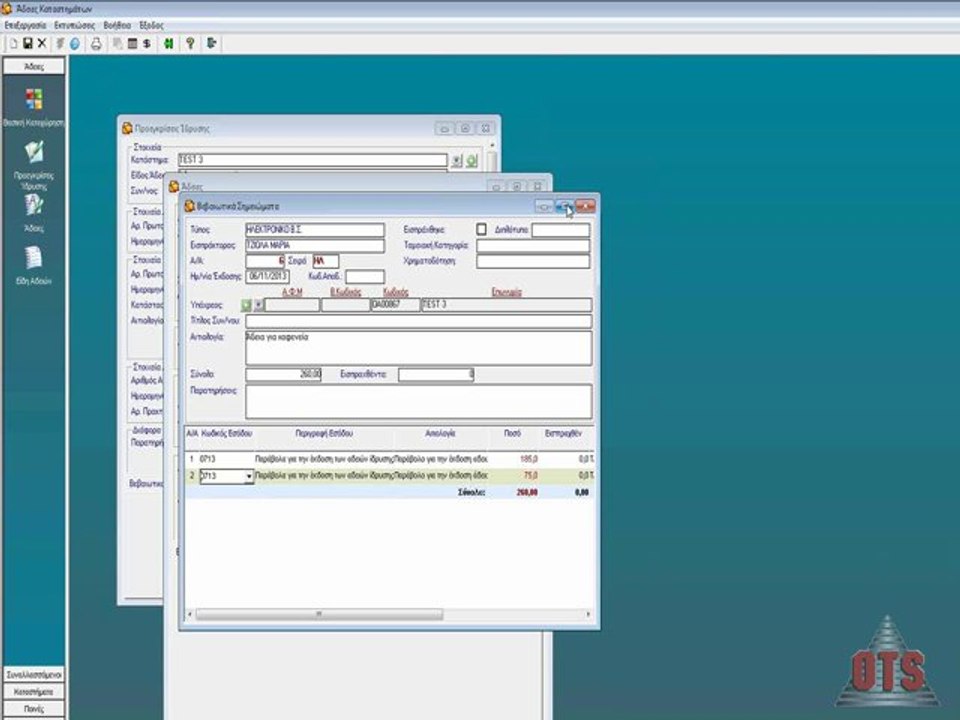Open Είδη Αδειών sidebar page icon
Image resolution: width=960 pixels, height=720 pixels.
(34, 258)
